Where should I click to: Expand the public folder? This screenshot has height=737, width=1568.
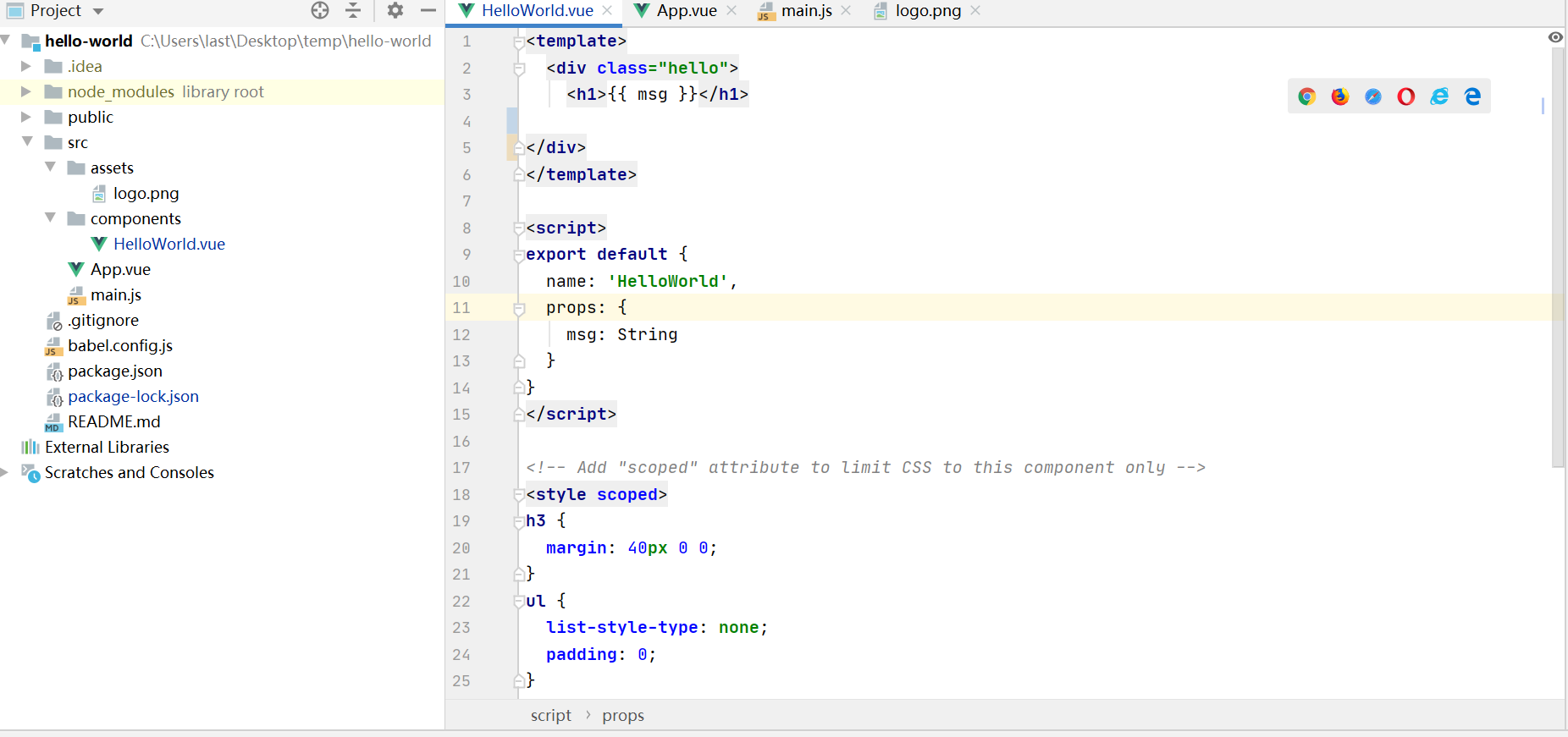[26, 117]
